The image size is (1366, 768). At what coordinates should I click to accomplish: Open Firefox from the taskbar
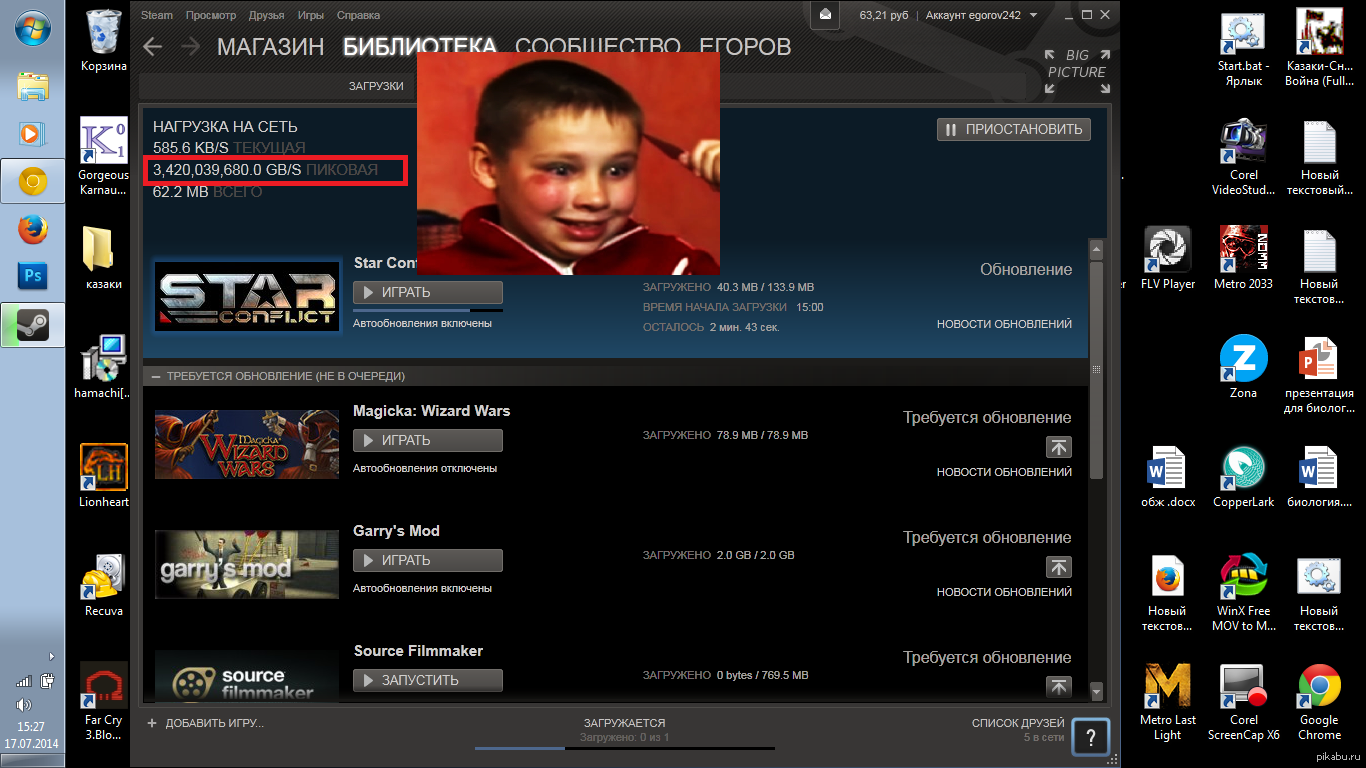[x=33, y=229]
